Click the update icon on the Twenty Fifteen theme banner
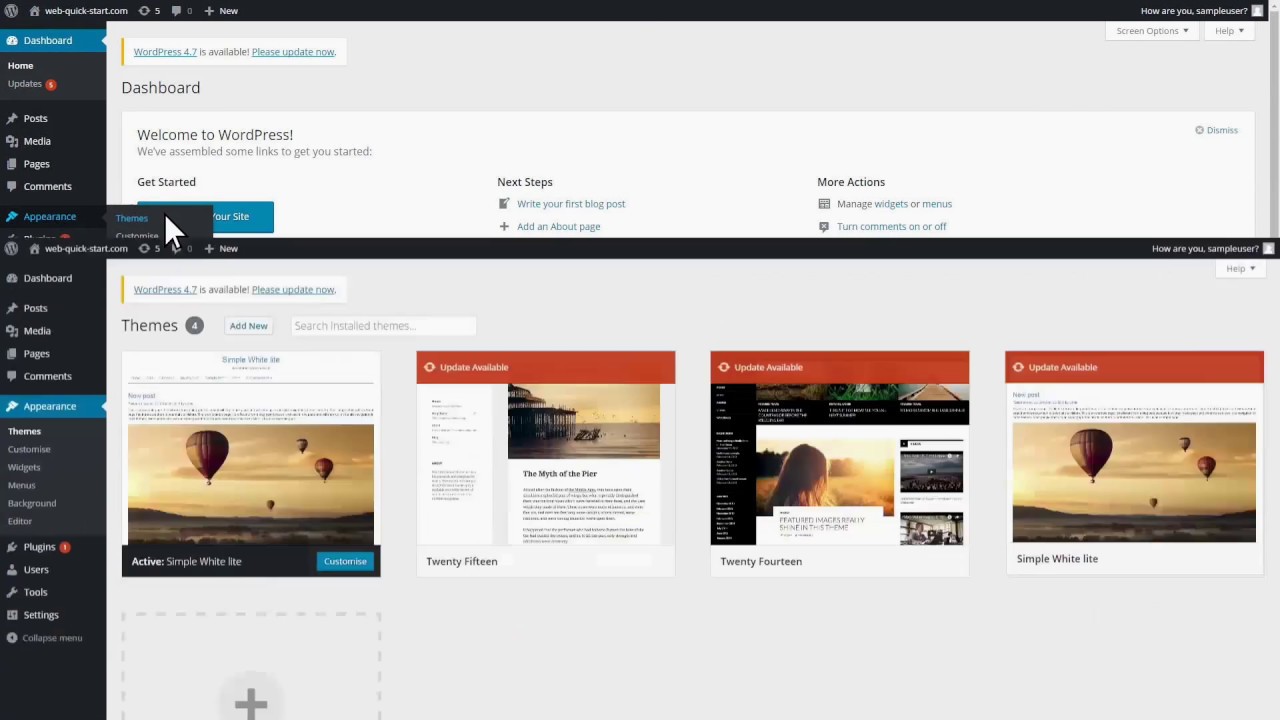 coord(429,367)
